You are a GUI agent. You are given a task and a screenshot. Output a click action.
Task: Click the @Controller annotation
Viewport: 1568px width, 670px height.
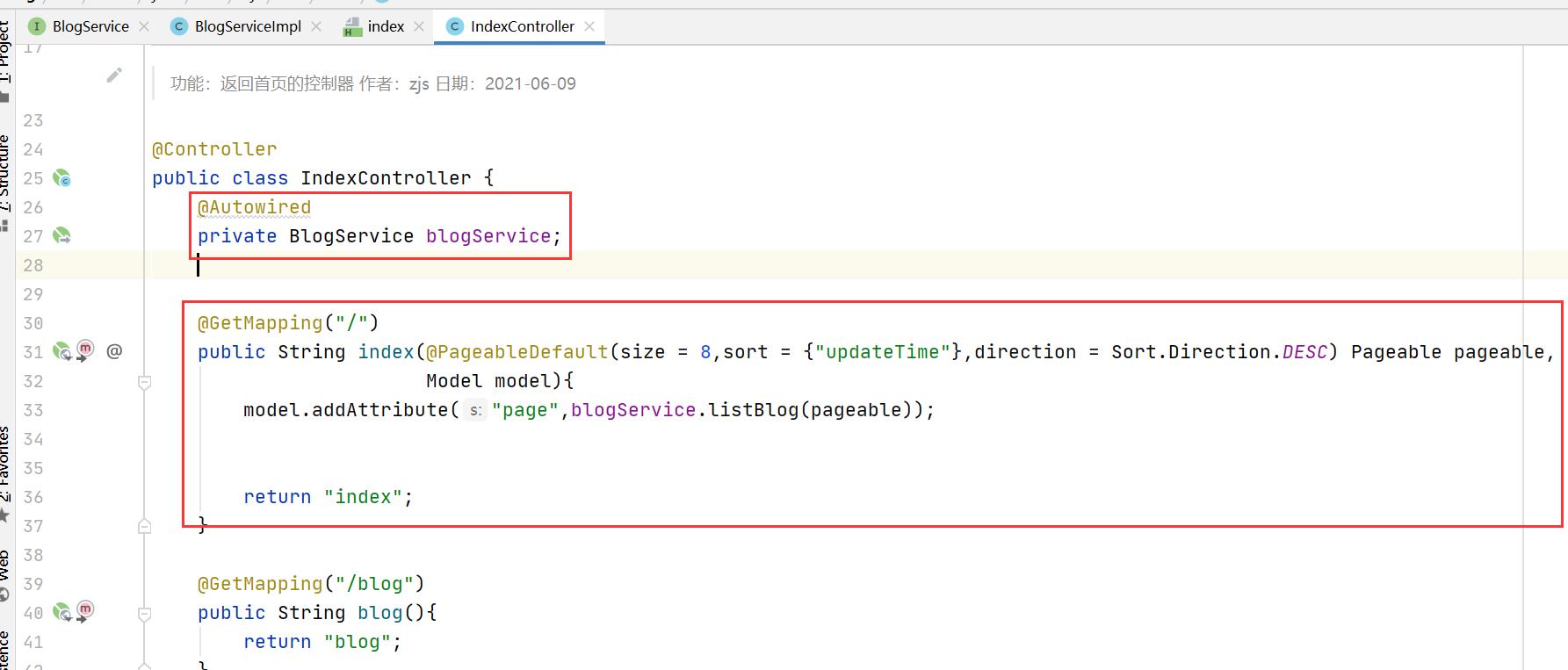point(214,149)
